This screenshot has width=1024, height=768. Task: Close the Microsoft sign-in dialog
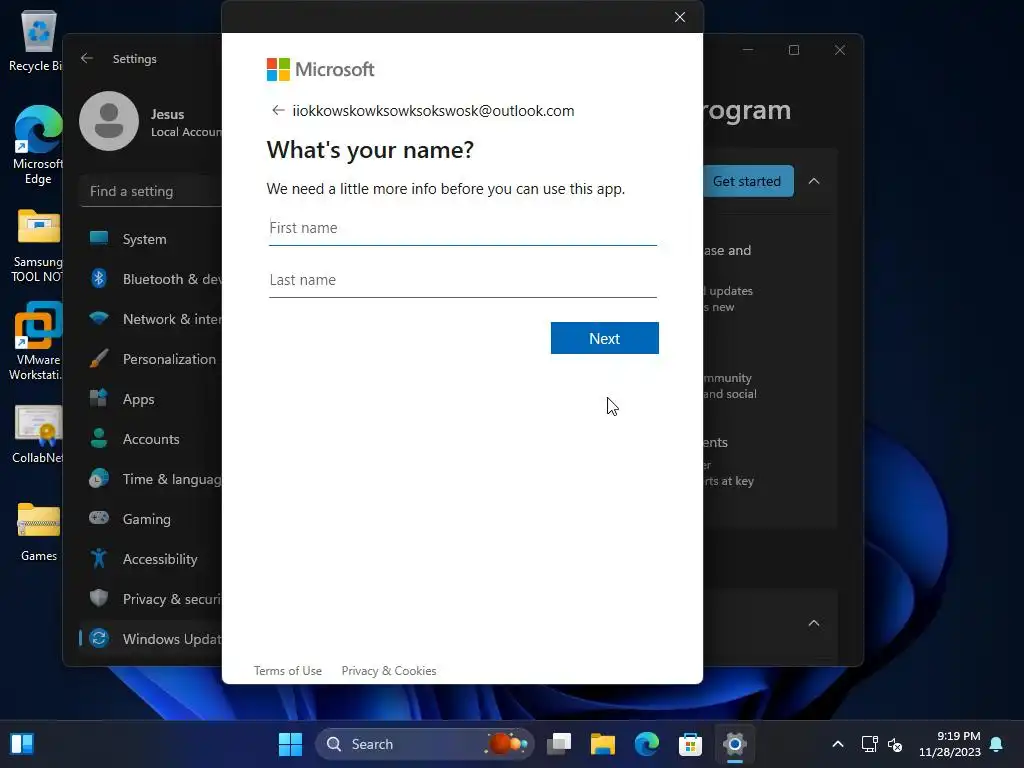pos(680,17)
